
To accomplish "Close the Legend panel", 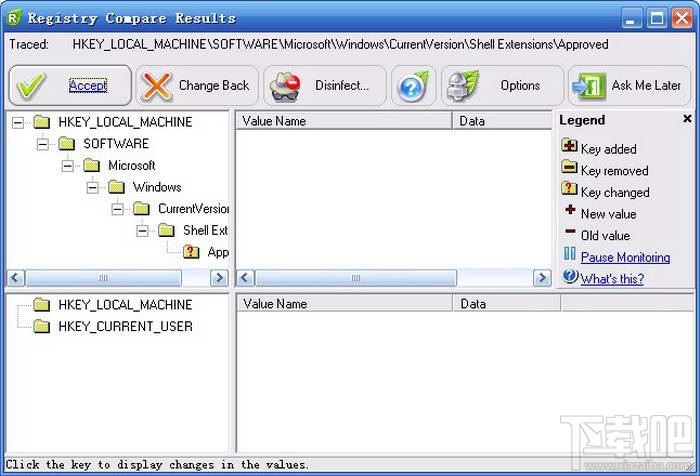I will [687, 119].
